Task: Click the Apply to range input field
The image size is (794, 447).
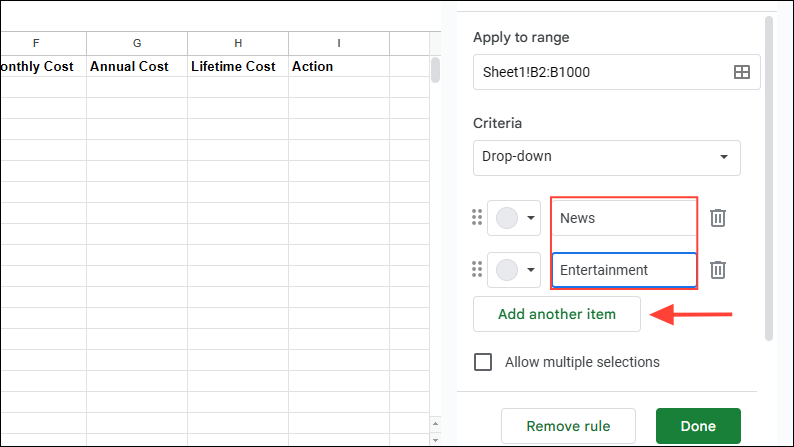Action: [x=616, y=72]
